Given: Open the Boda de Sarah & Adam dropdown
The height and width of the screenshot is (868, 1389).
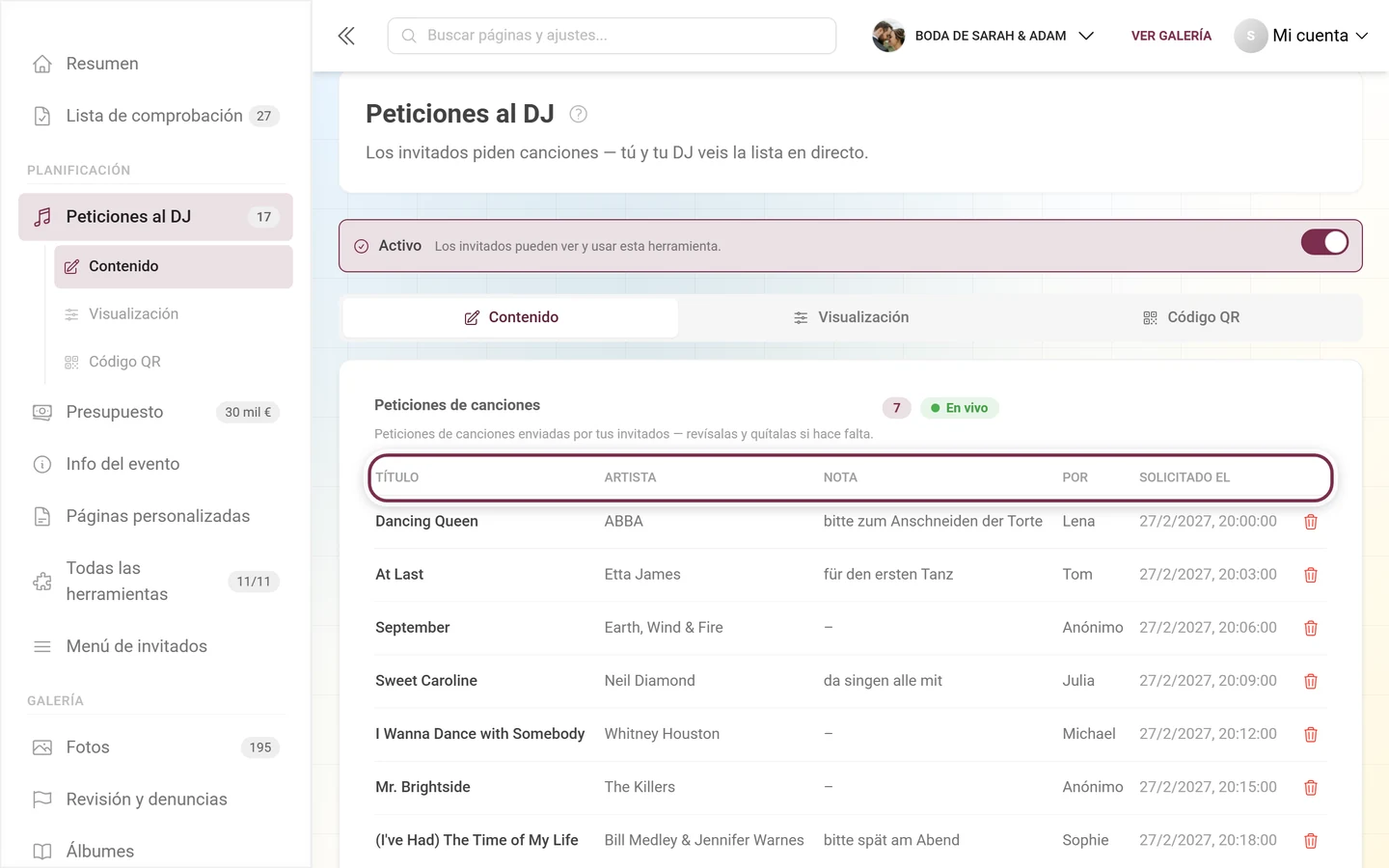Looking at the screenshot, I should click(x=983, y=36).
